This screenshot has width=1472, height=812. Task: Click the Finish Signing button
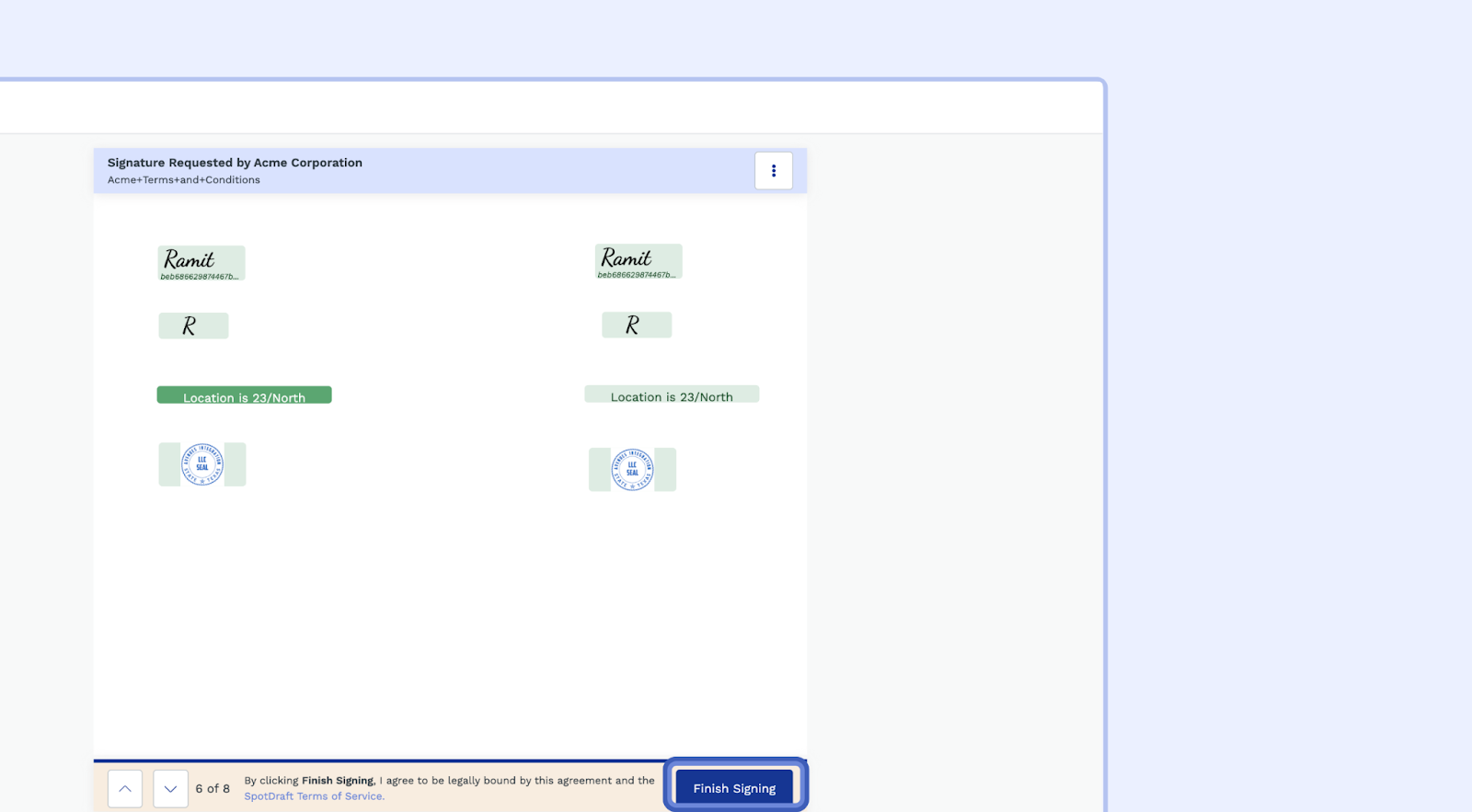734,788
